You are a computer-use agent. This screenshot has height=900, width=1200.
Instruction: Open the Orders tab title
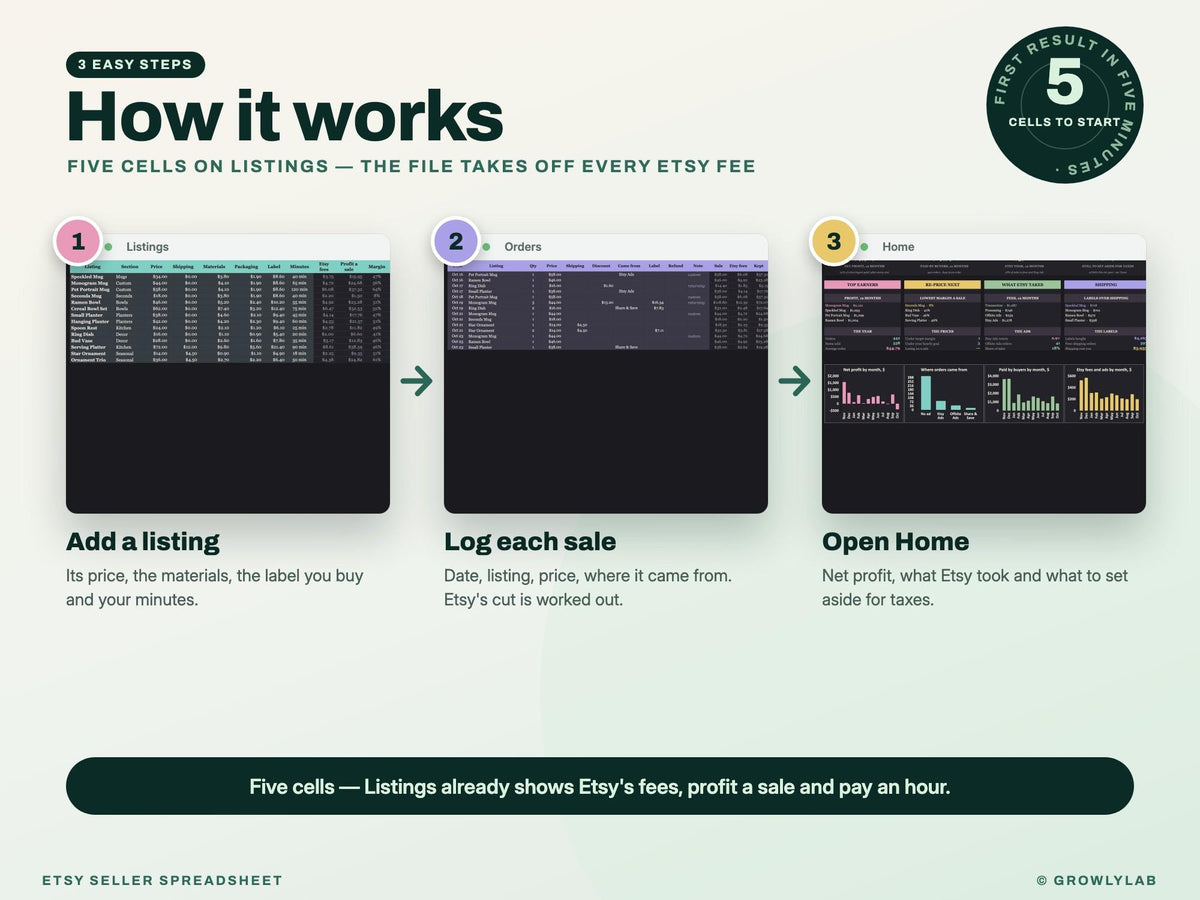point(523,247)
